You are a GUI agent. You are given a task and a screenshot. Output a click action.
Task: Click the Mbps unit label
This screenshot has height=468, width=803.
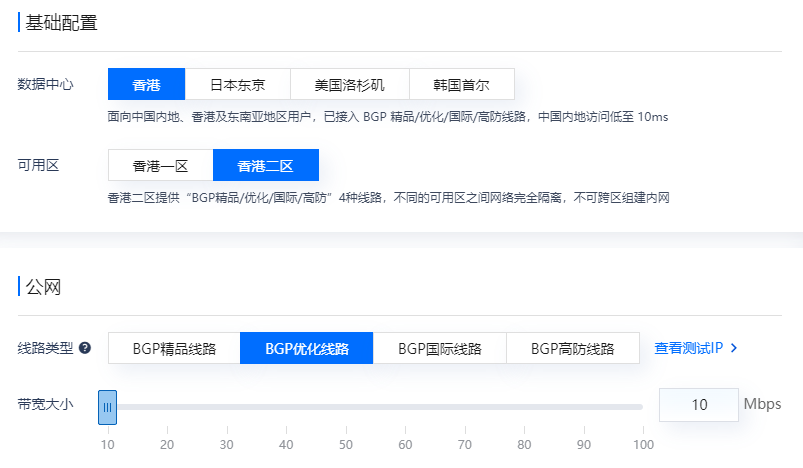tap(763, 404)
